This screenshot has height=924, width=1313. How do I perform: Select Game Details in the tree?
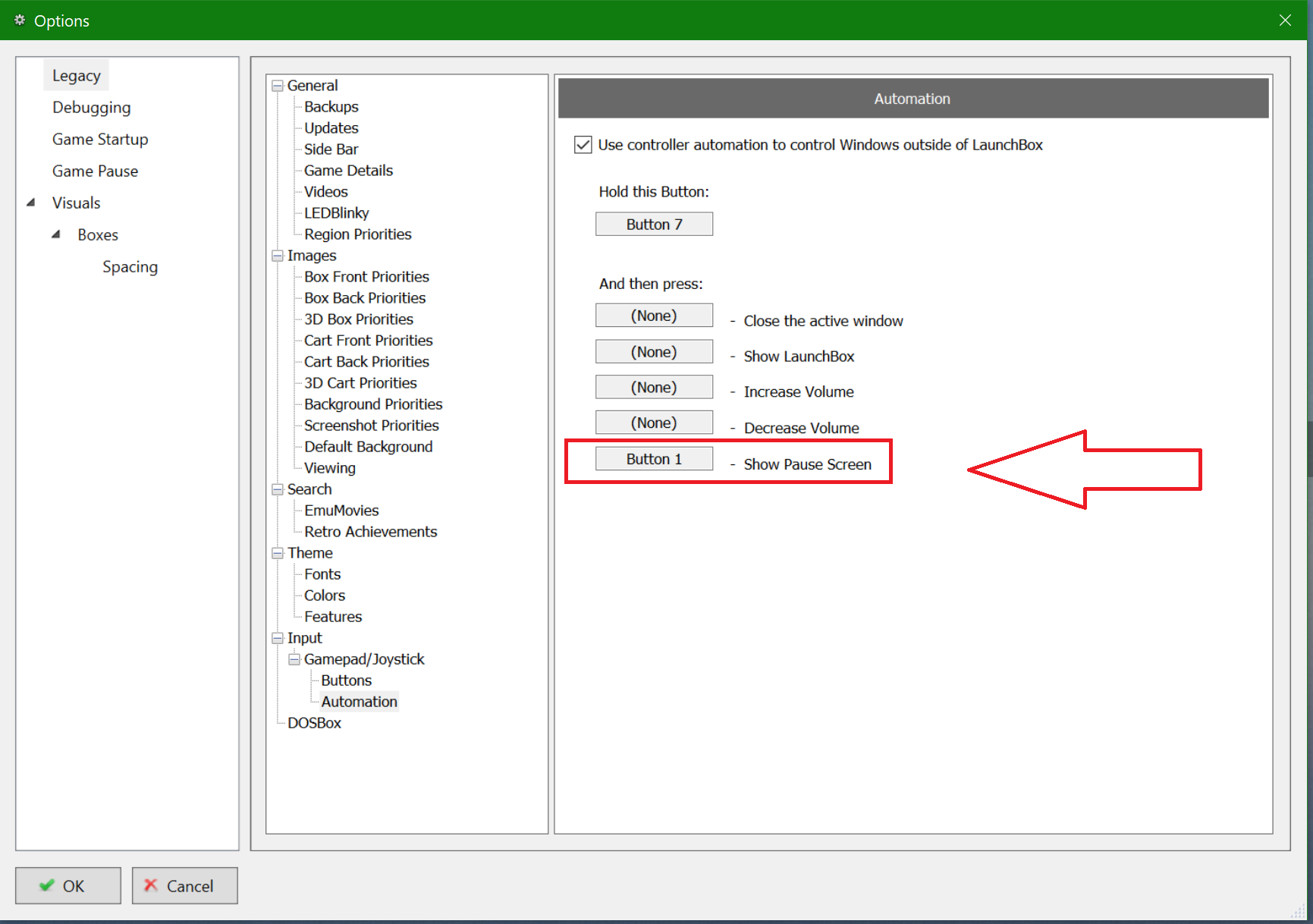tap(348, 171)
